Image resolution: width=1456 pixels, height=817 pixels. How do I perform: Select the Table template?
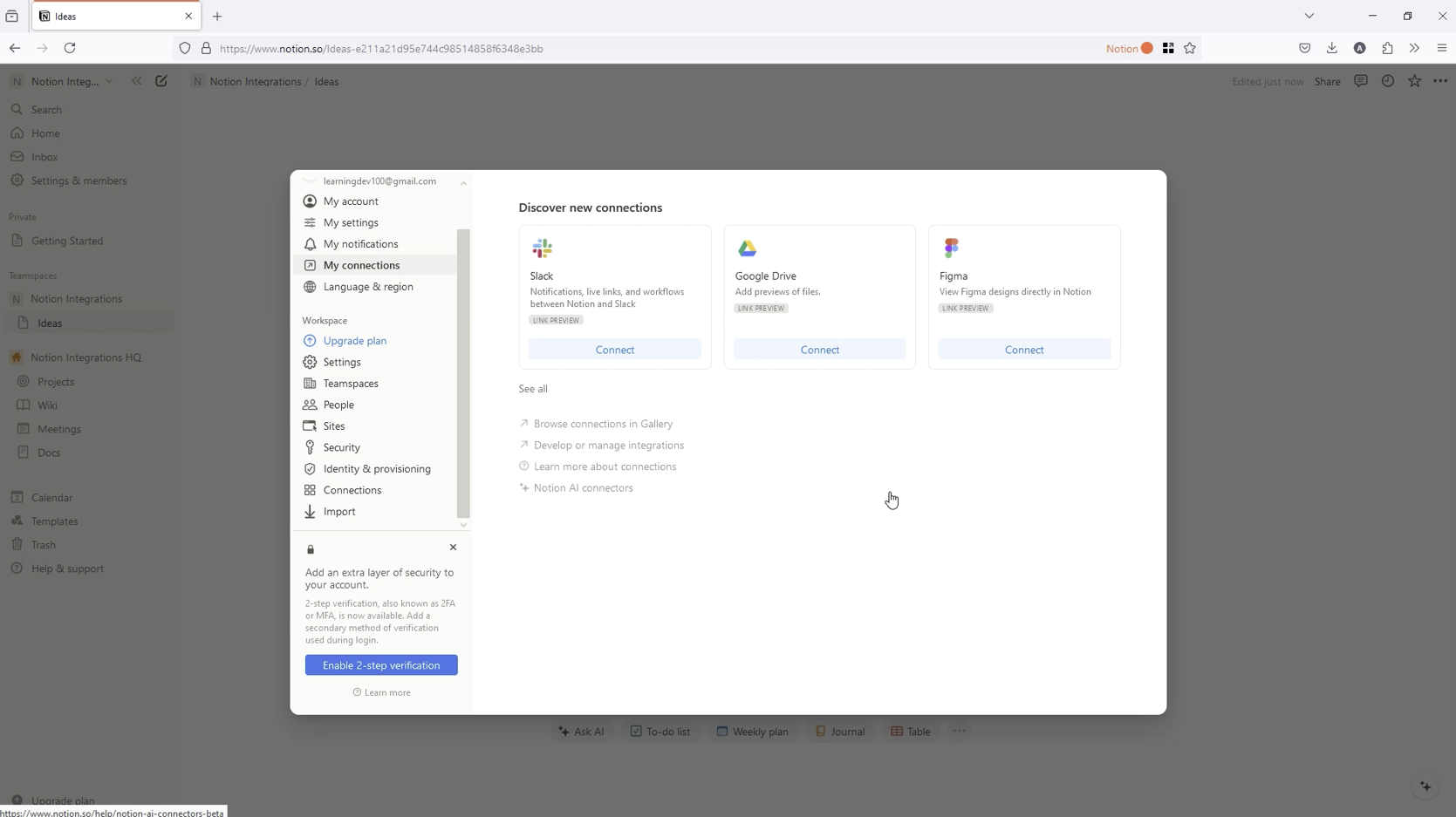click(911, 732)
